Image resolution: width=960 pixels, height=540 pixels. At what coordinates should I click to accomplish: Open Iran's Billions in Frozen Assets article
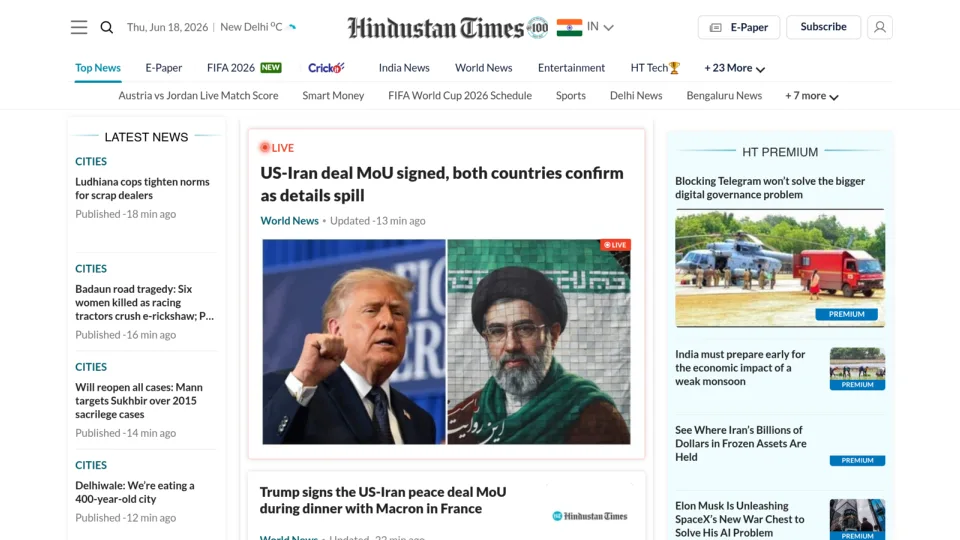[741, 444]
